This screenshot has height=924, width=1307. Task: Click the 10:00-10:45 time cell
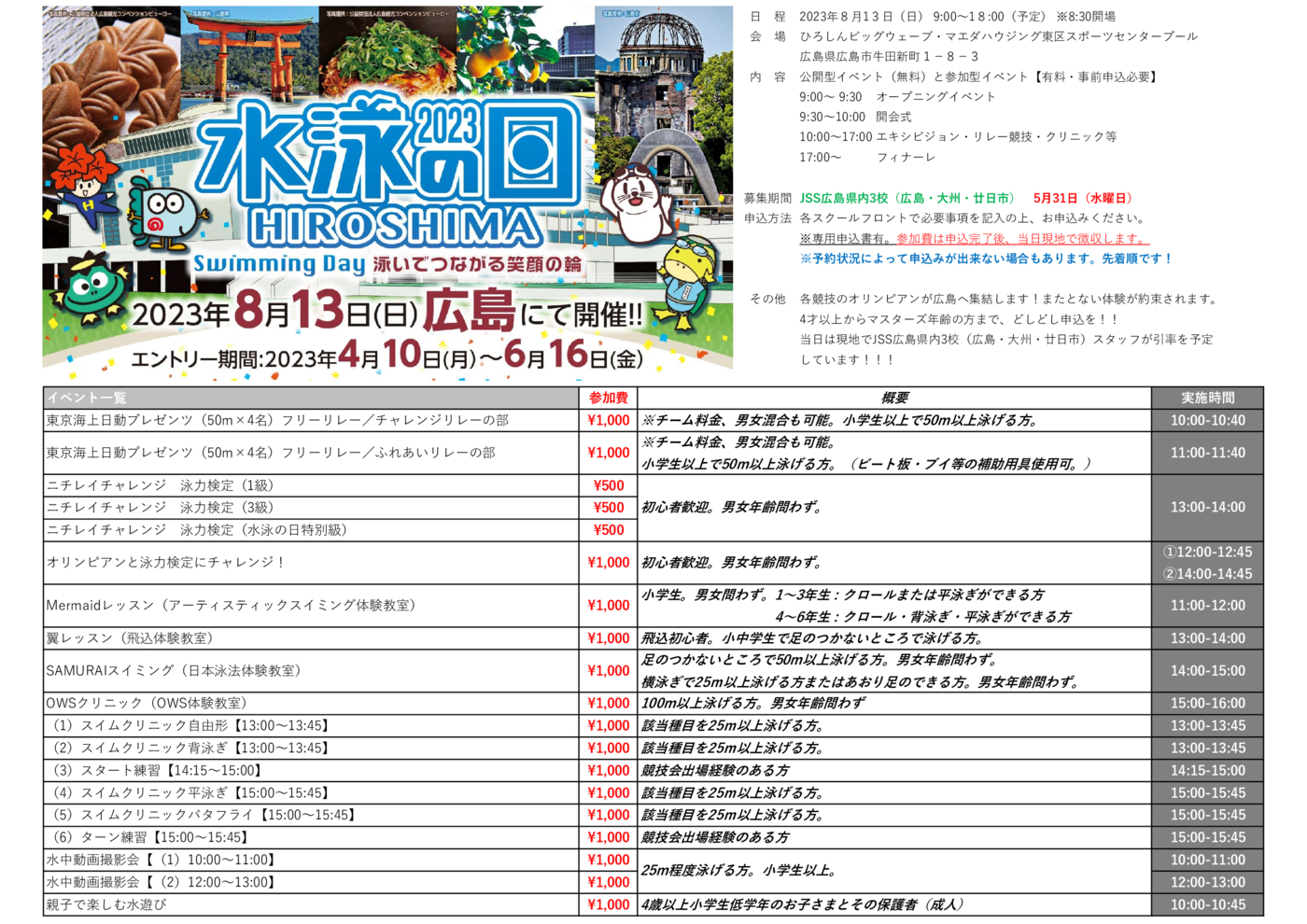(x=1208, y=904)
